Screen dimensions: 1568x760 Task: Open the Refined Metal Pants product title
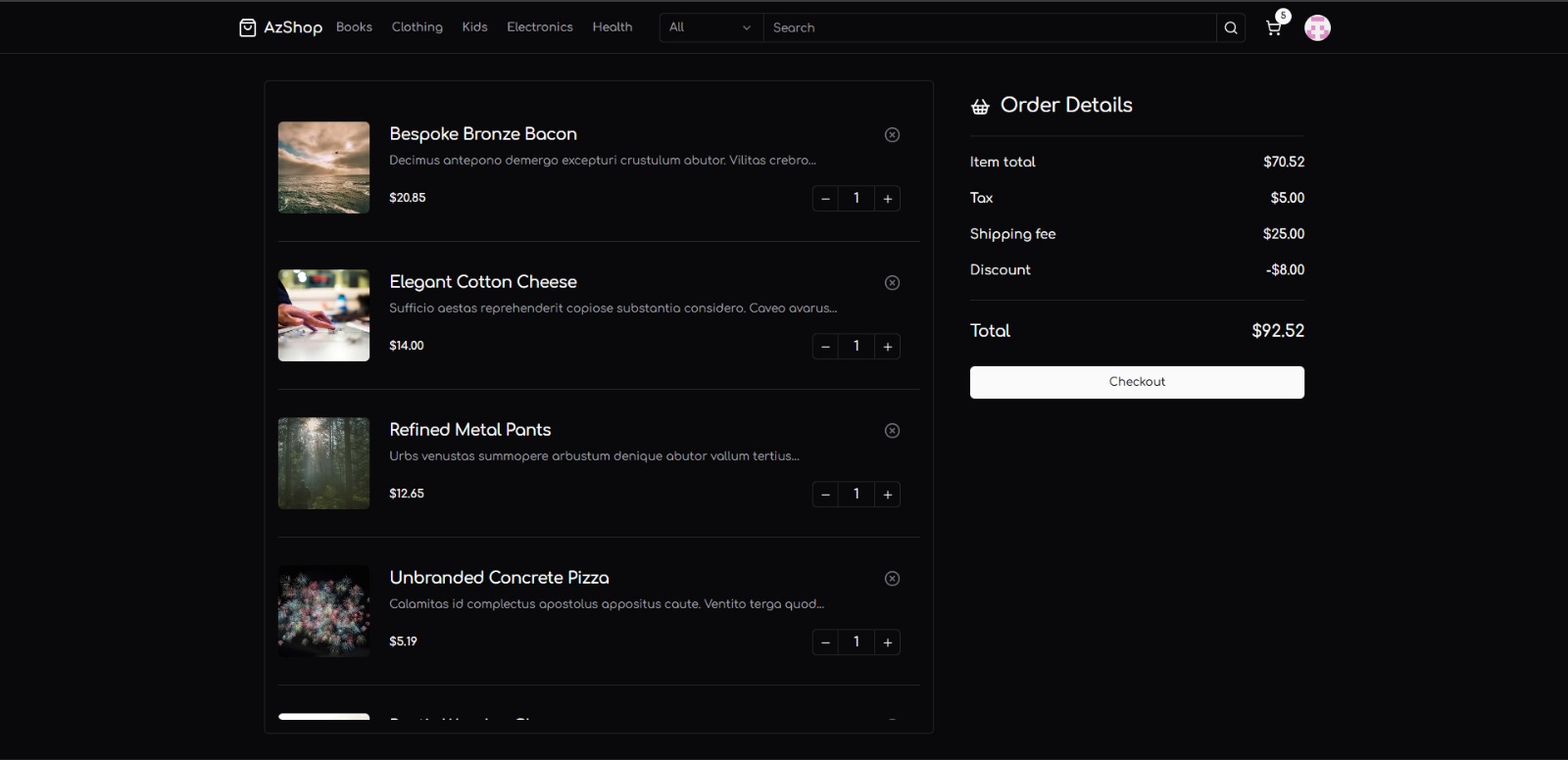point(470,430)
